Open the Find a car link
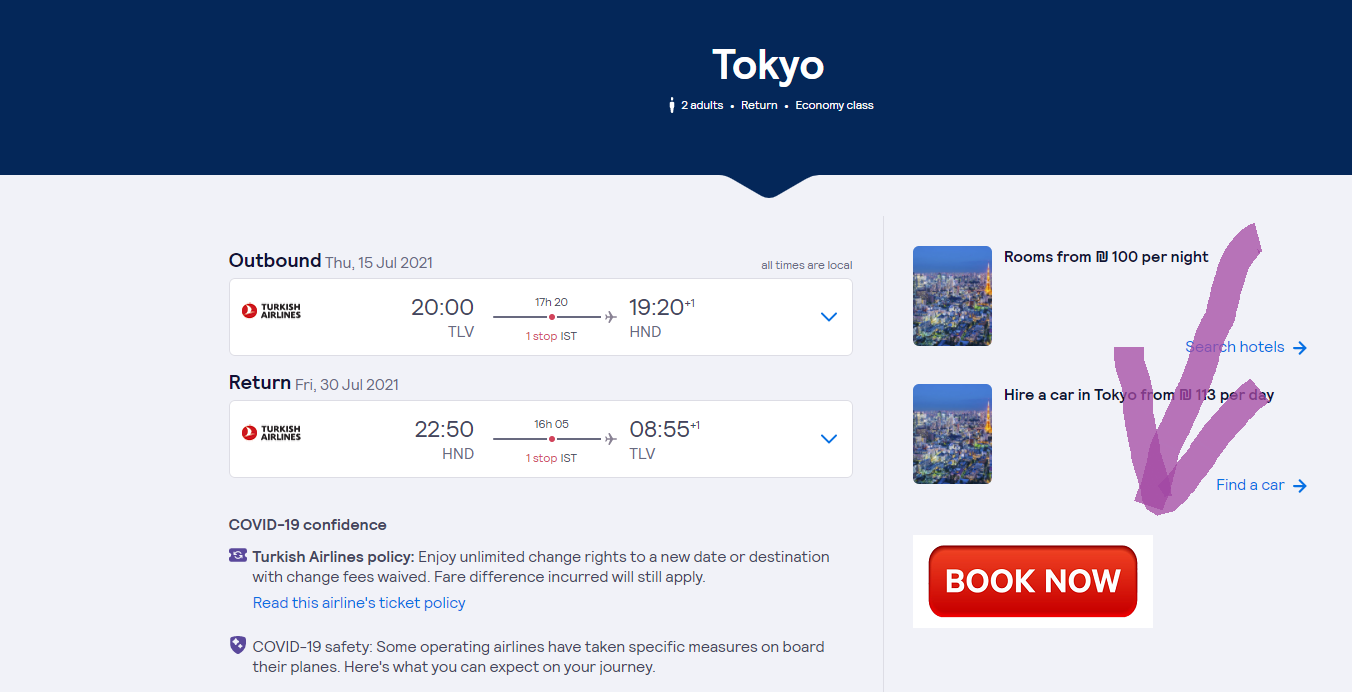This screenshot has width=1353, height=692. (x=1250, y=485)
